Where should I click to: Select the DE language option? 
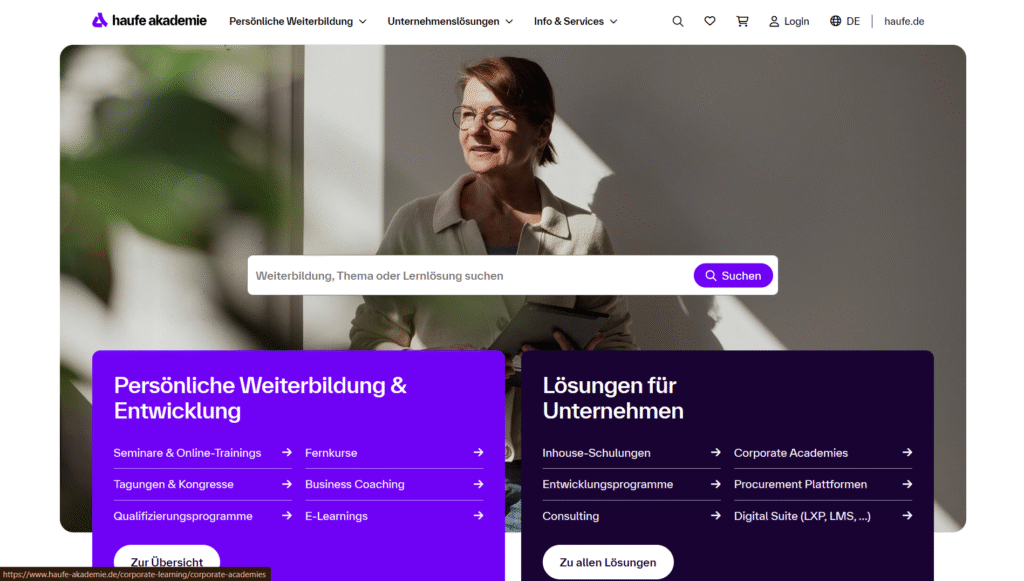click(853, 22)
